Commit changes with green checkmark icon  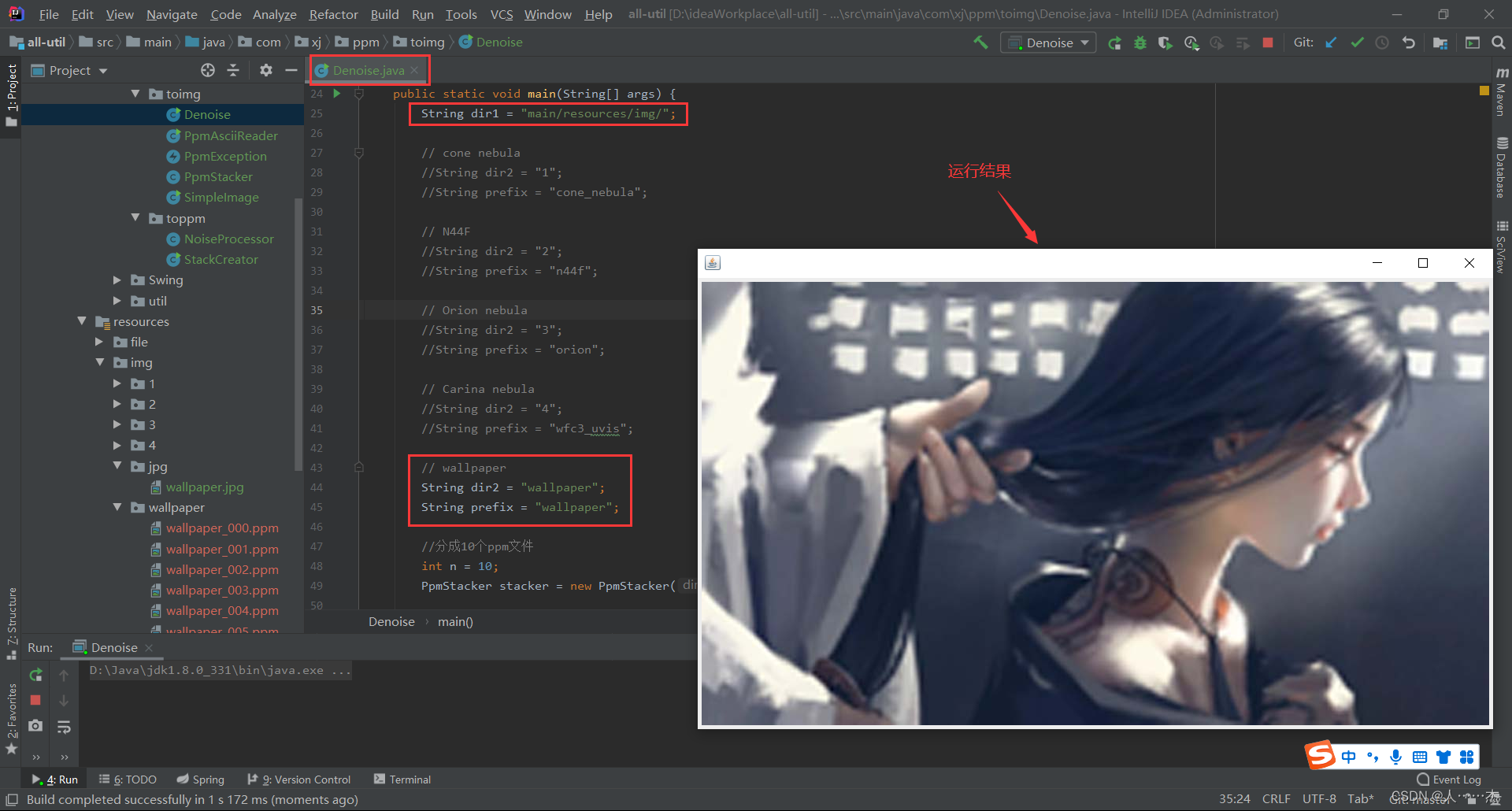(x=1357, y=43)
